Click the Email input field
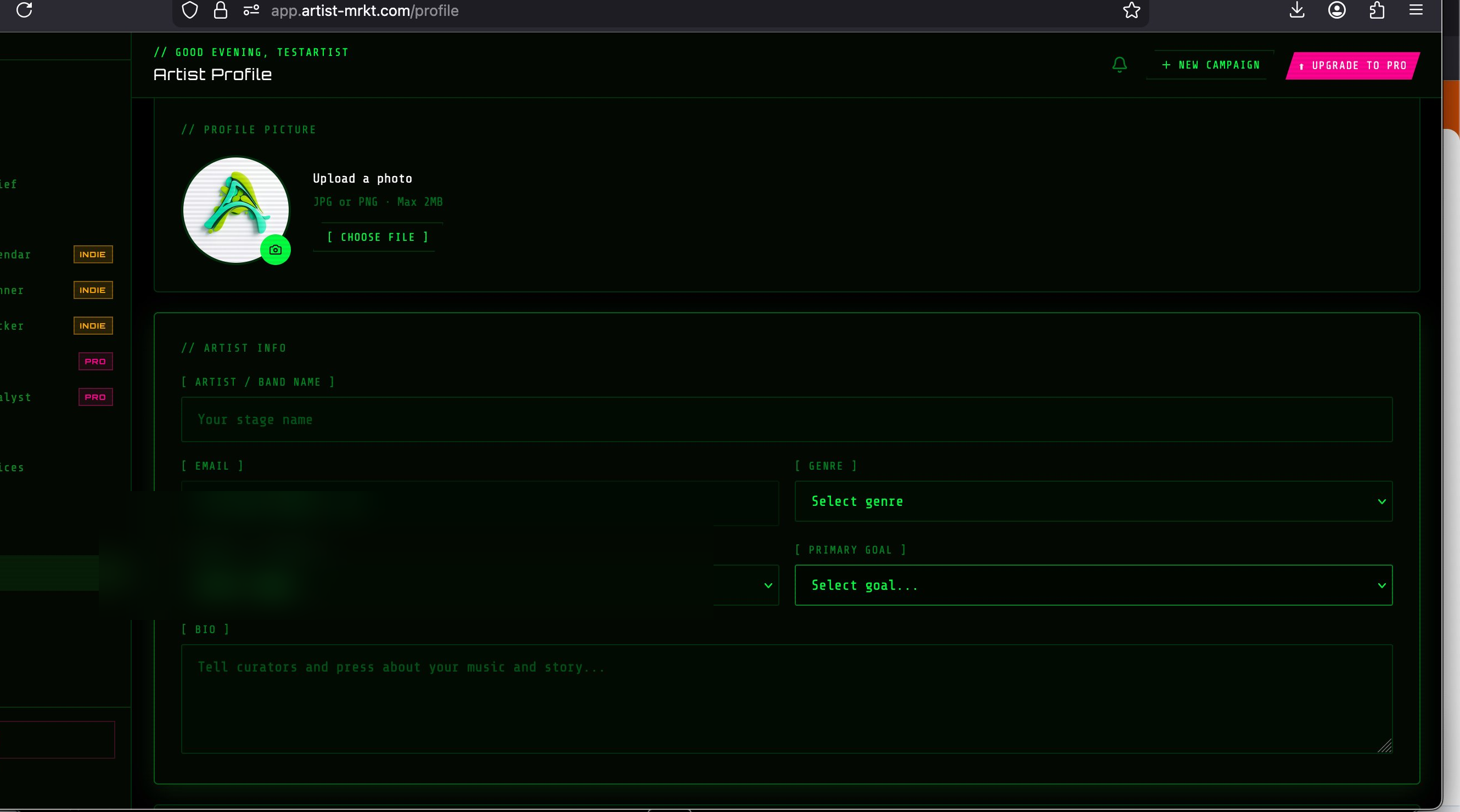 (x=480, y=503)
